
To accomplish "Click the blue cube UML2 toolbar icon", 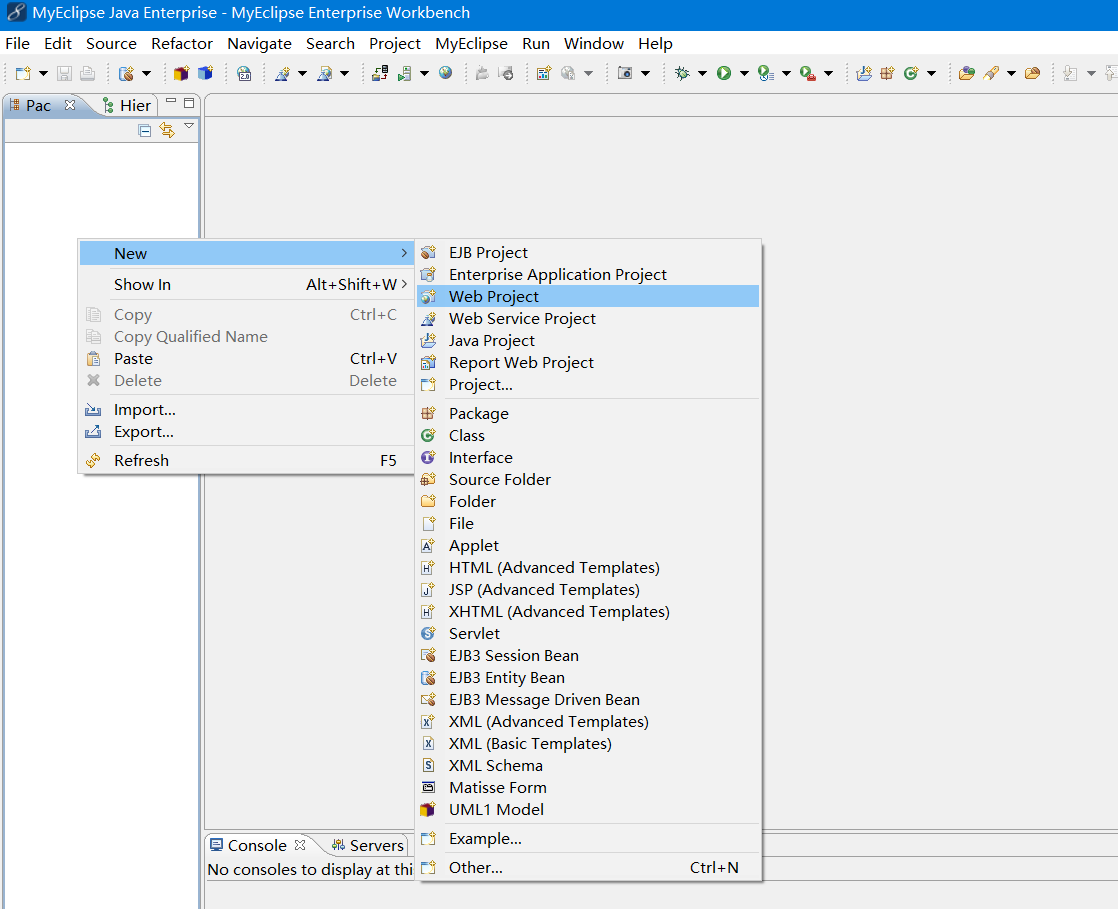I will click(x=205, y=73).
